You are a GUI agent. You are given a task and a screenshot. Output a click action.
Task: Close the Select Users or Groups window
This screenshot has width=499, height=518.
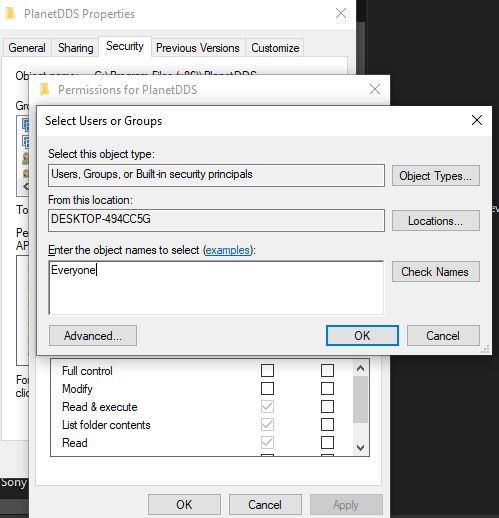(477, 120)
